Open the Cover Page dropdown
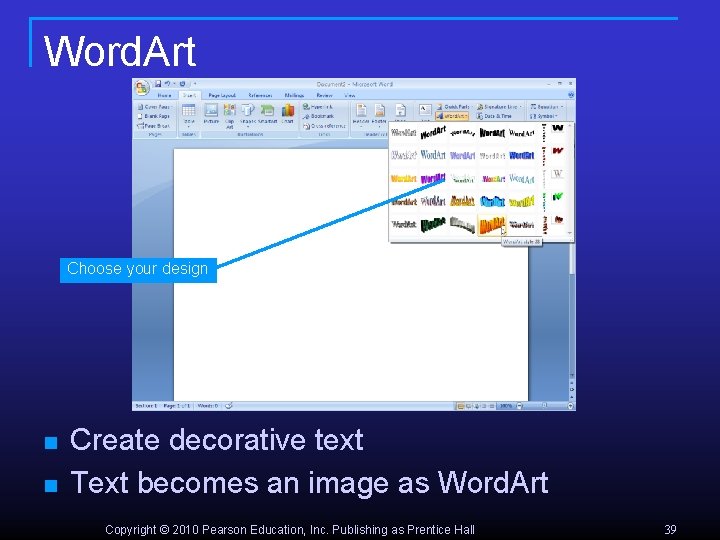 [x=154, y=107]
